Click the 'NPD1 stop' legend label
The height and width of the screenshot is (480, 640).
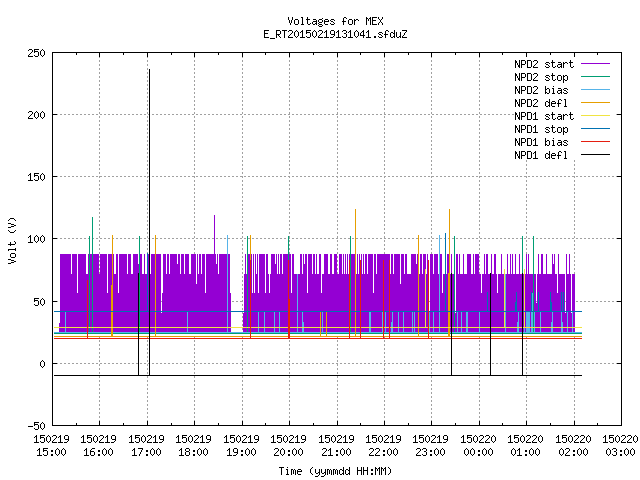[x=541, y=129]
